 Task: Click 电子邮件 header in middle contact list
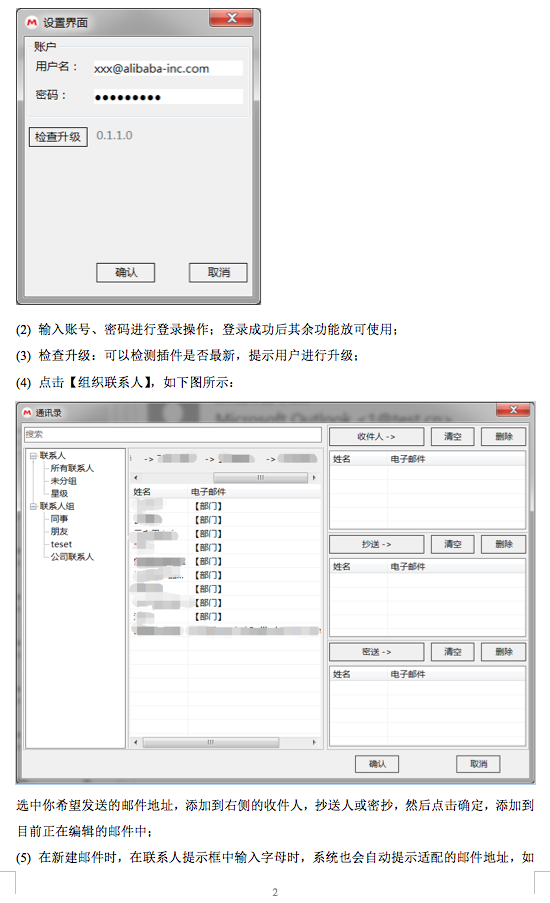point(208,492)
